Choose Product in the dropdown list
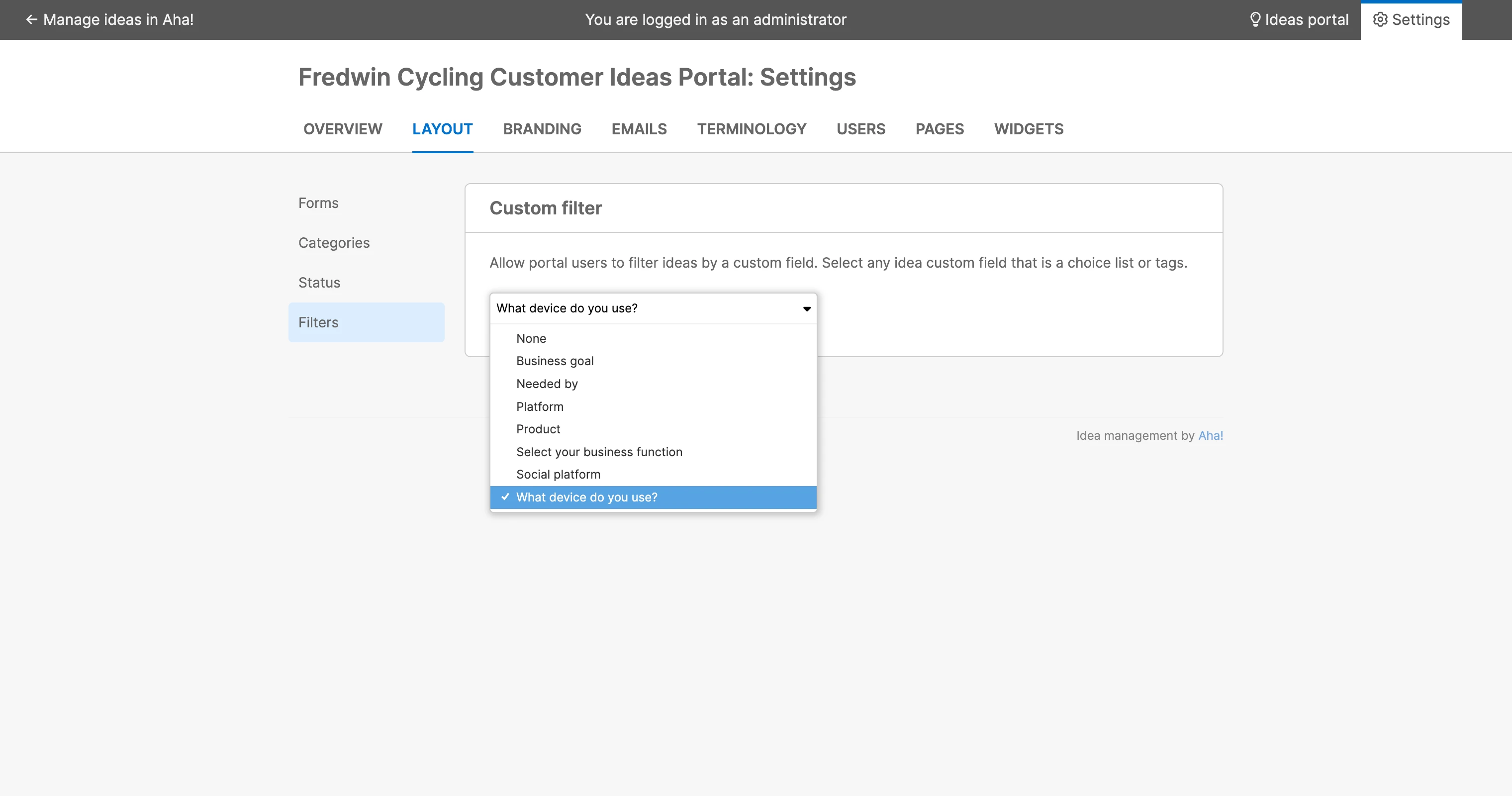Screen dimensions: 1512x796 [x=538, y=429]
